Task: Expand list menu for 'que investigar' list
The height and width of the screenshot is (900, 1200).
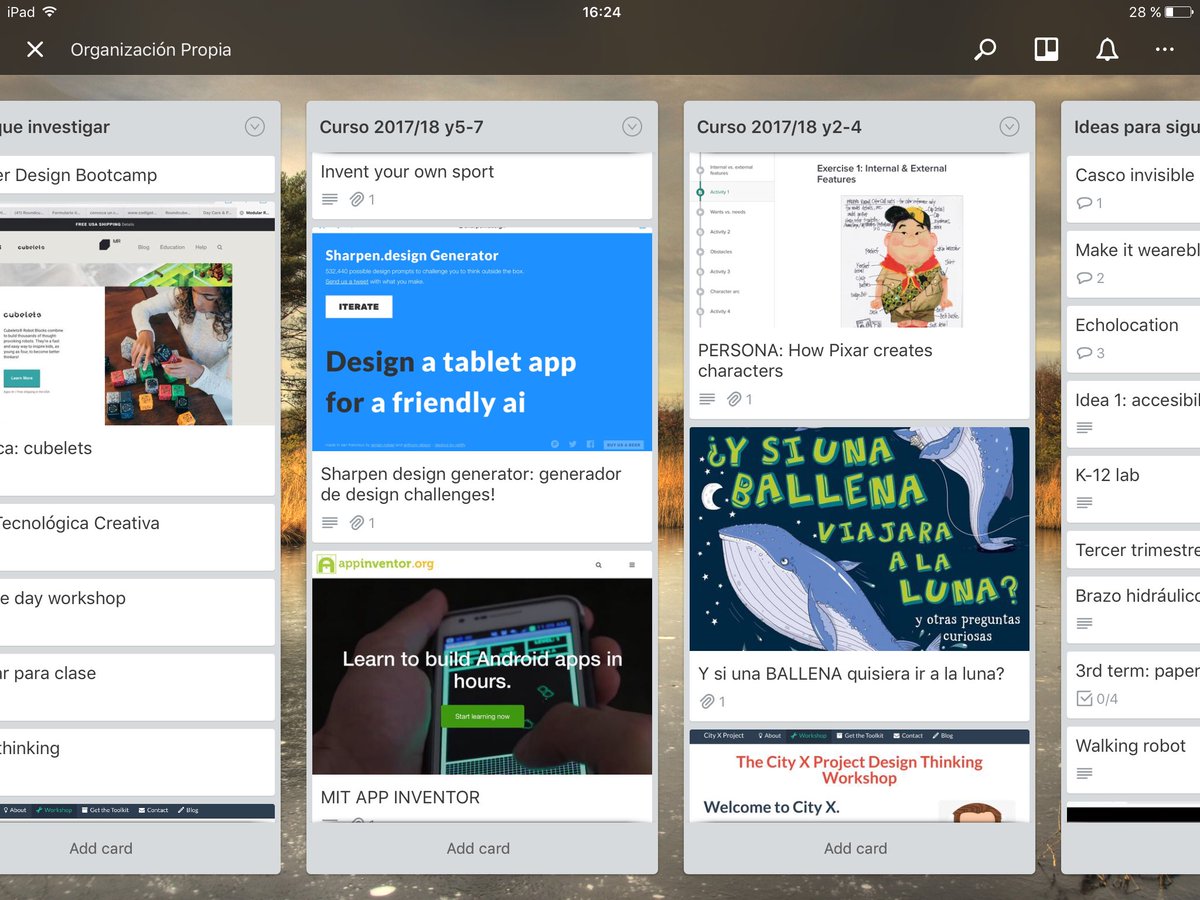Action: (255, 127)
